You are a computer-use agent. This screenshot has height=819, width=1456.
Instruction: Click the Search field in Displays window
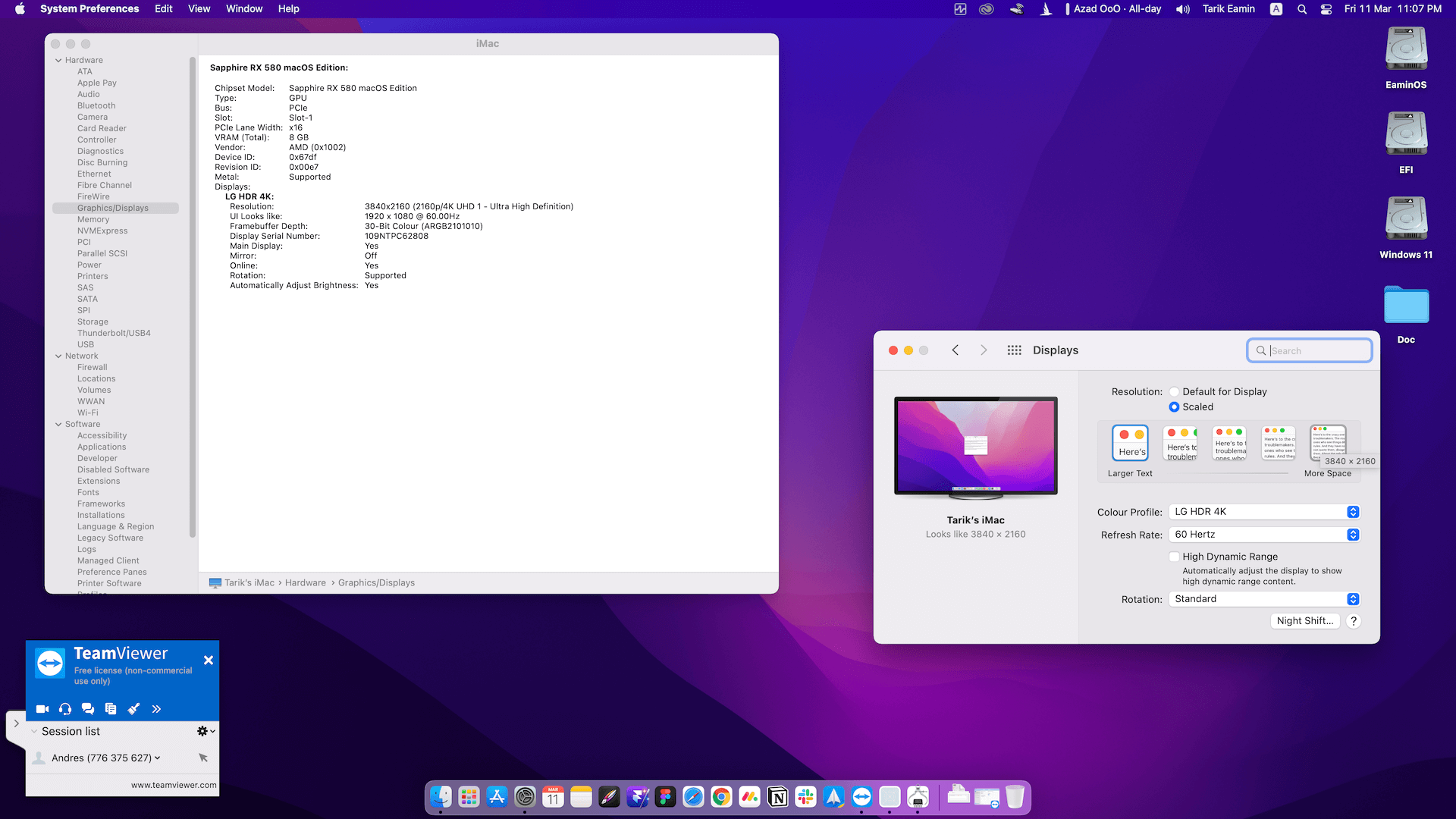pos(1310,350)
